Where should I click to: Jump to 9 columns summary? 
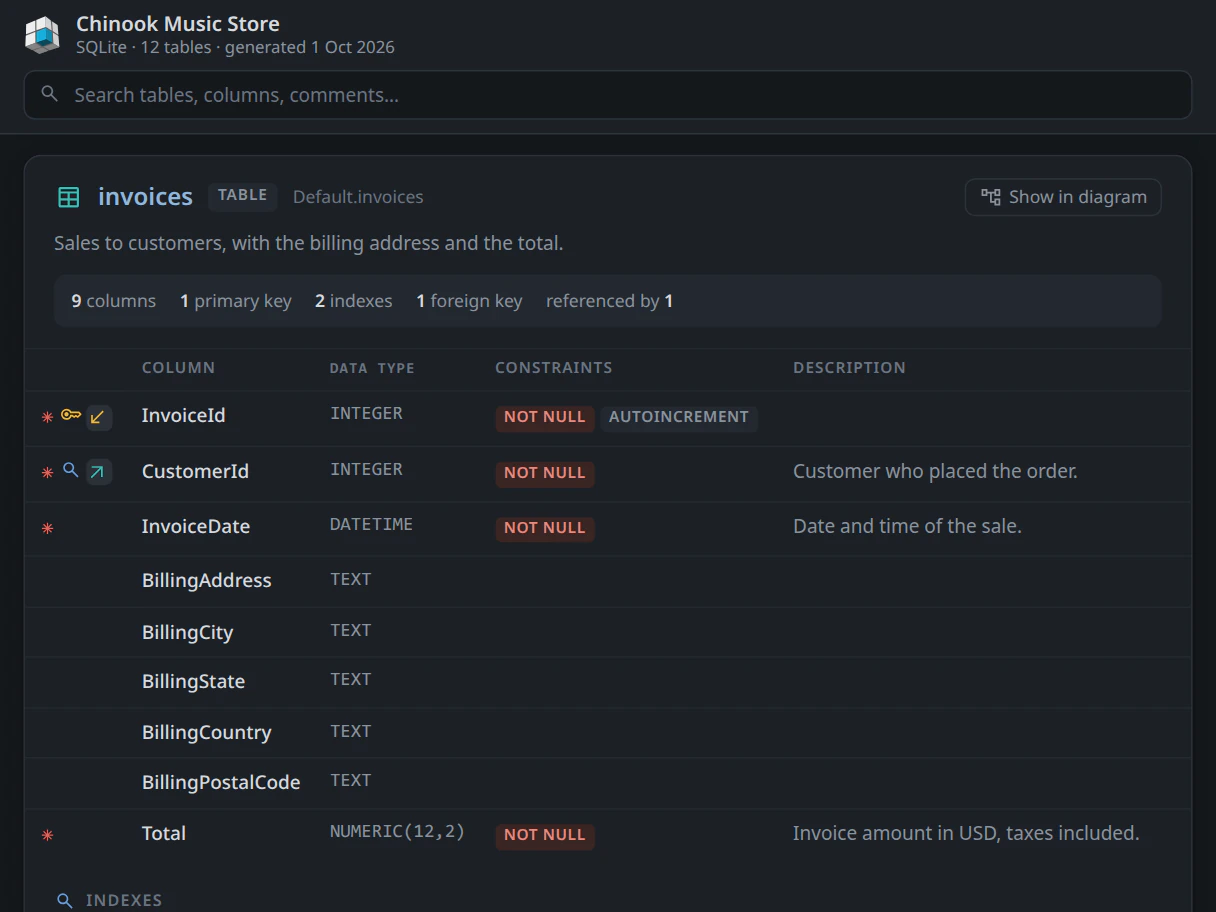pos(114,301)
